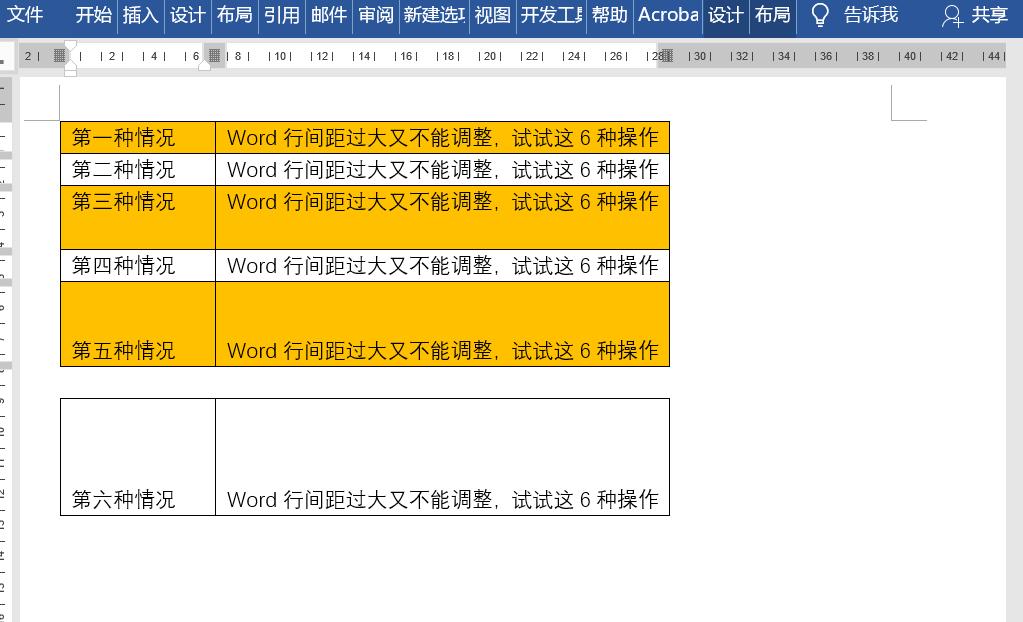
Task: Switch to the 插入 (Insert) tab
Action: pos(140,16)
